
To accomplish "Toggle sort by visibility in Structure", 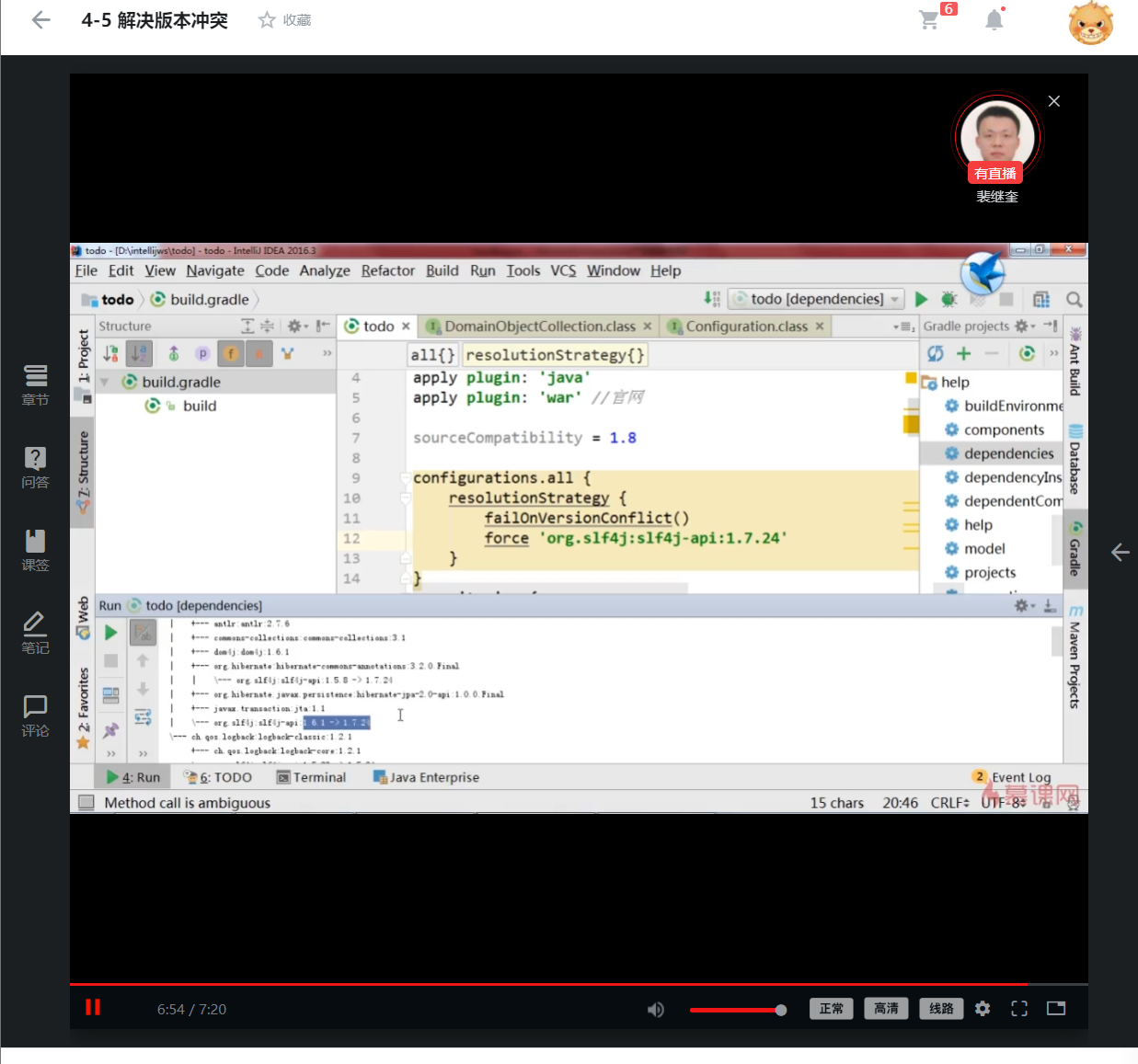I will pos(110,353).
